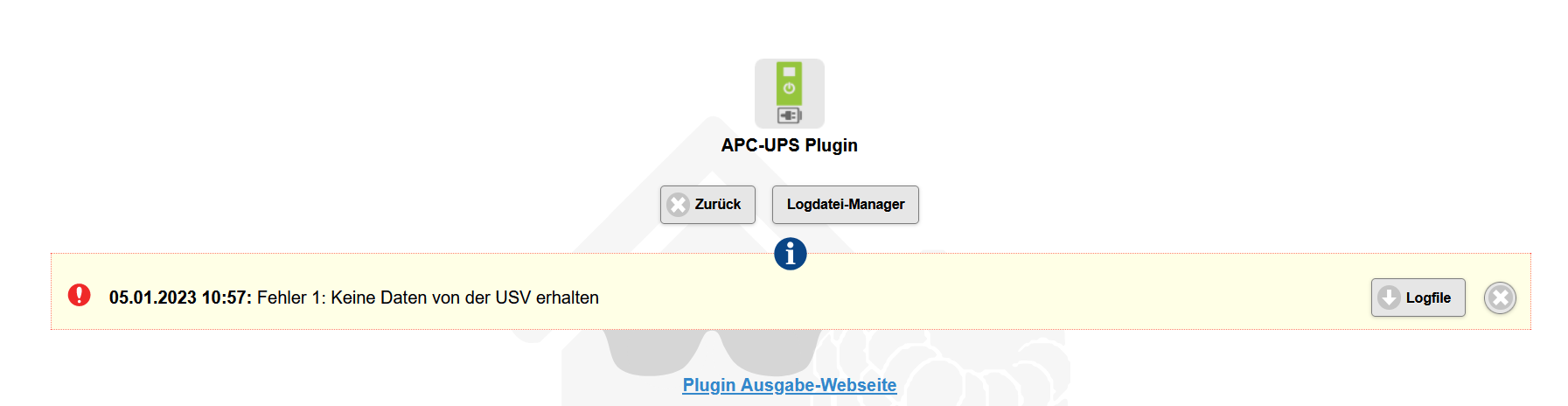Viewport: 1568px width, 406px height.
Task: Click the word 'USV' in error message
Action: (x=512, y=297)
